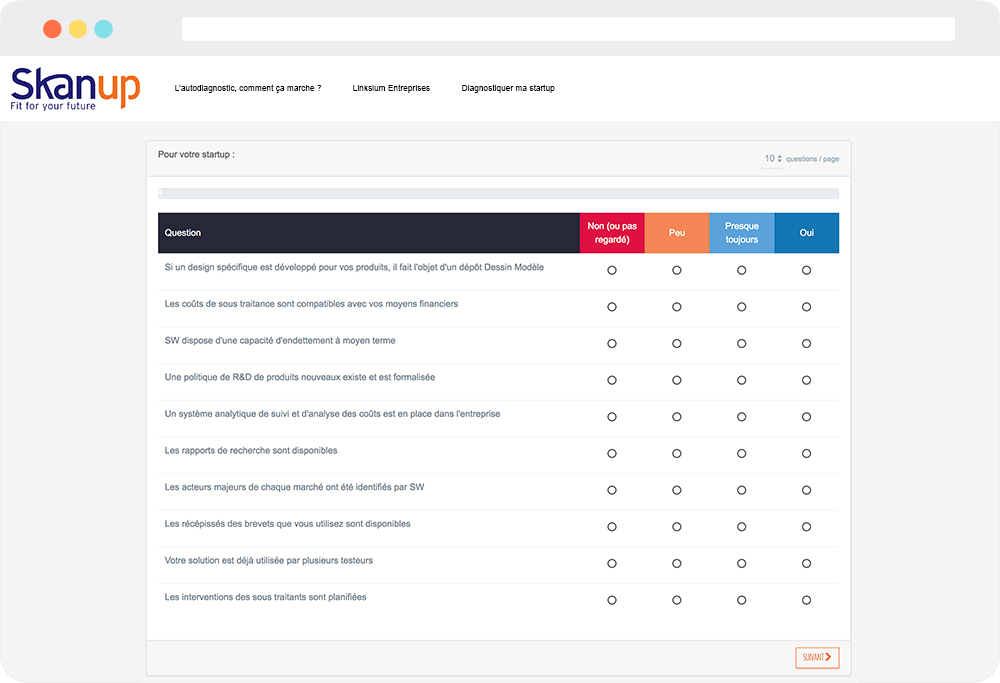Select Presque toujours for récépissés des brevets
This screenshot has height=683, width=1000.
click(x=742, y=527)
